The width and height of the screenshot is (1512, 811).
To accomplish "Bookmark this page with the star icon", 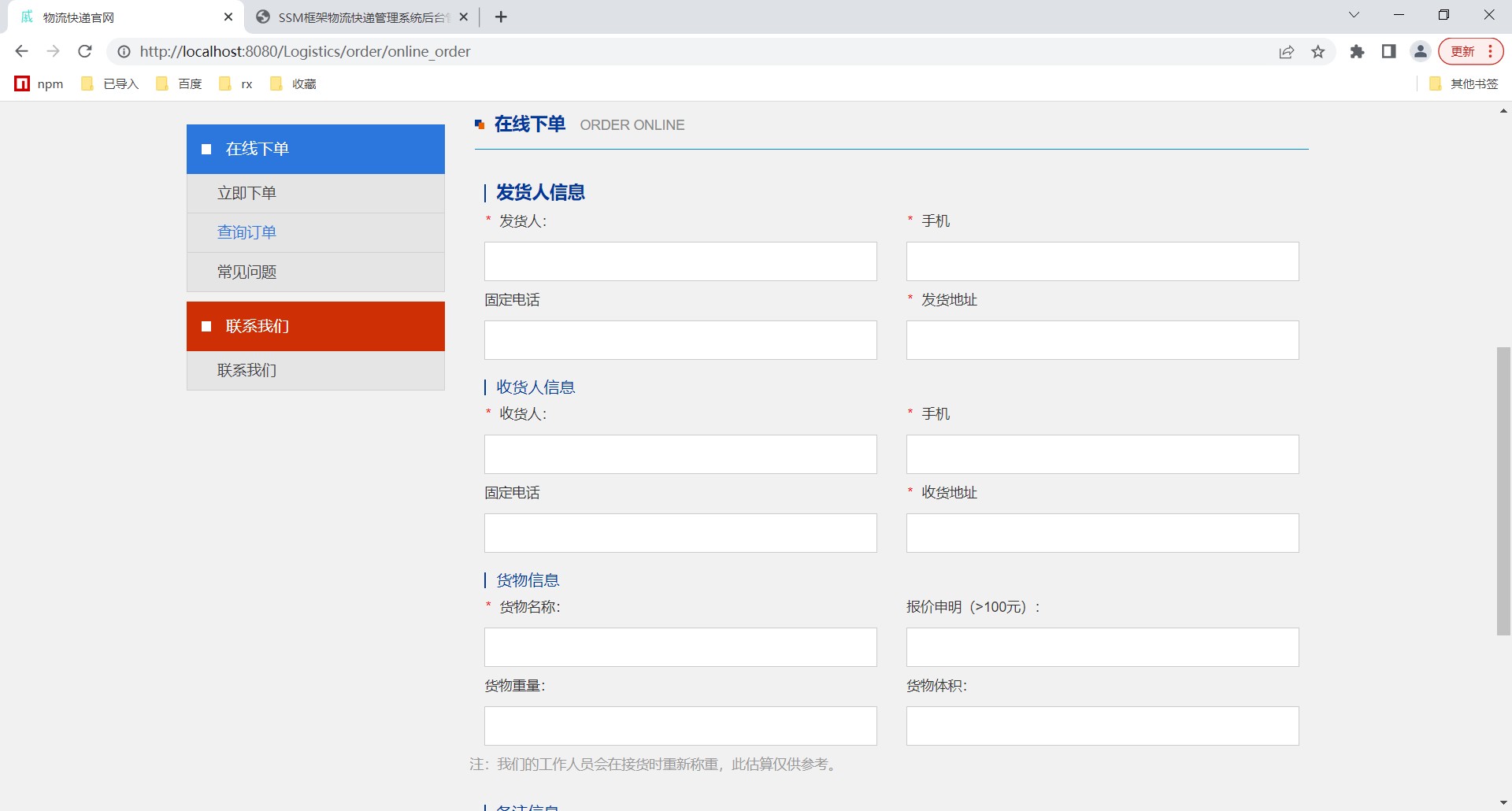I will pos(1318,52).
